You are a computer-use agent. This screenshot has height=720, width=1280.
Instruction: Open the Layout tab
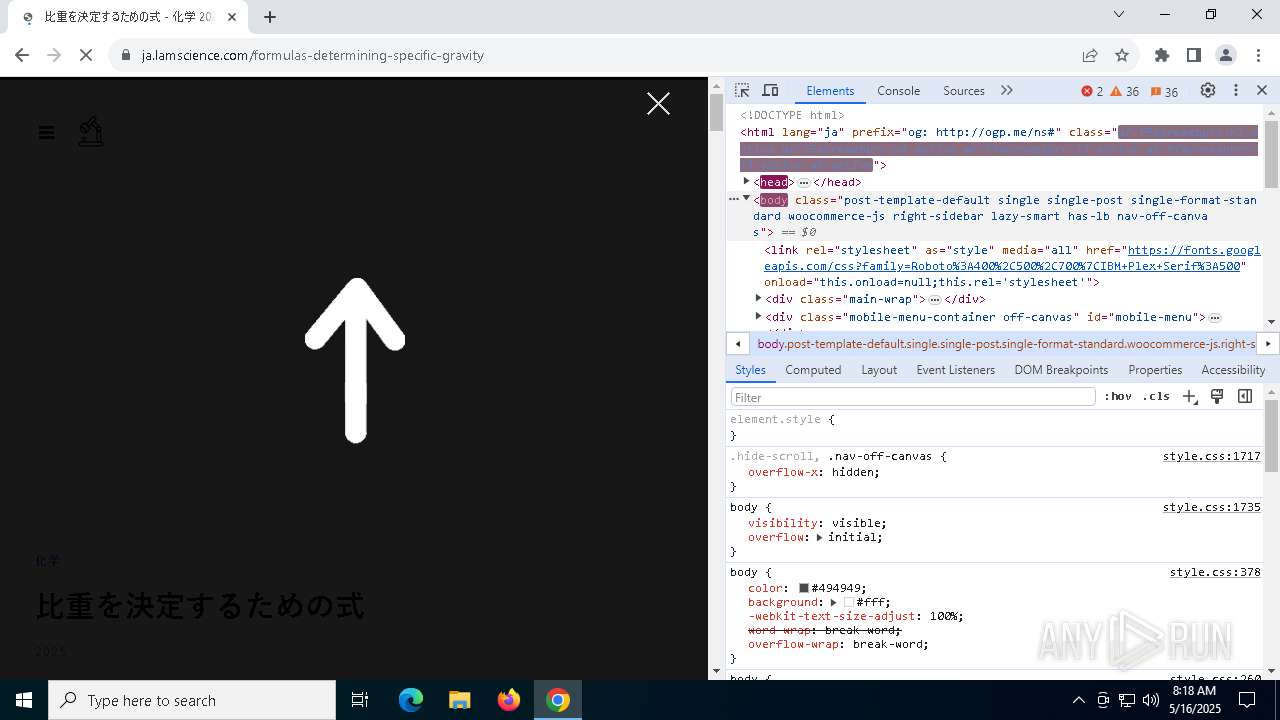pos(879,369)
